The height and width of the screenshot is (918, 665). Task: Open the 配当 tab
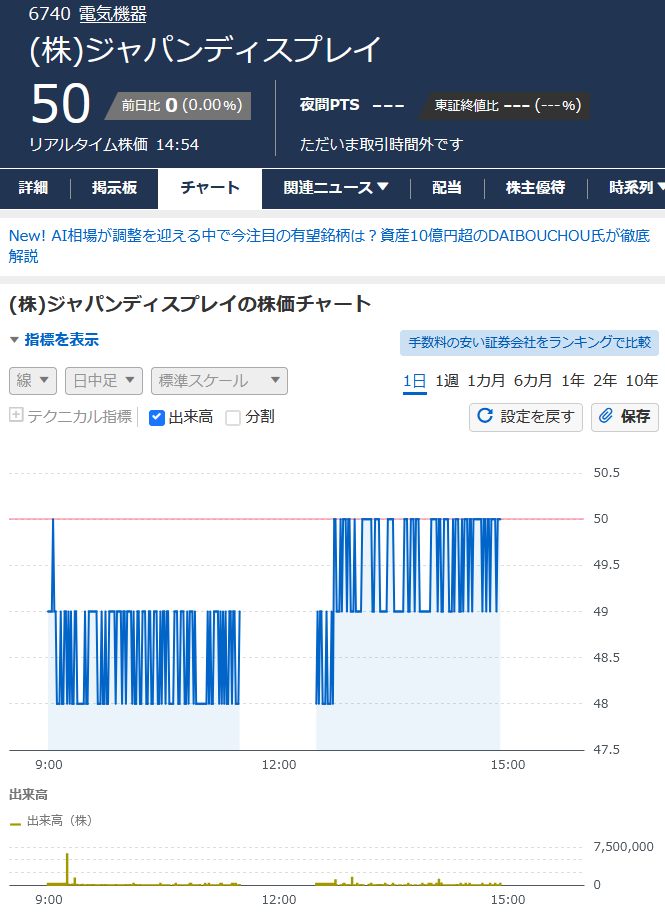click(x=447, y=188)
